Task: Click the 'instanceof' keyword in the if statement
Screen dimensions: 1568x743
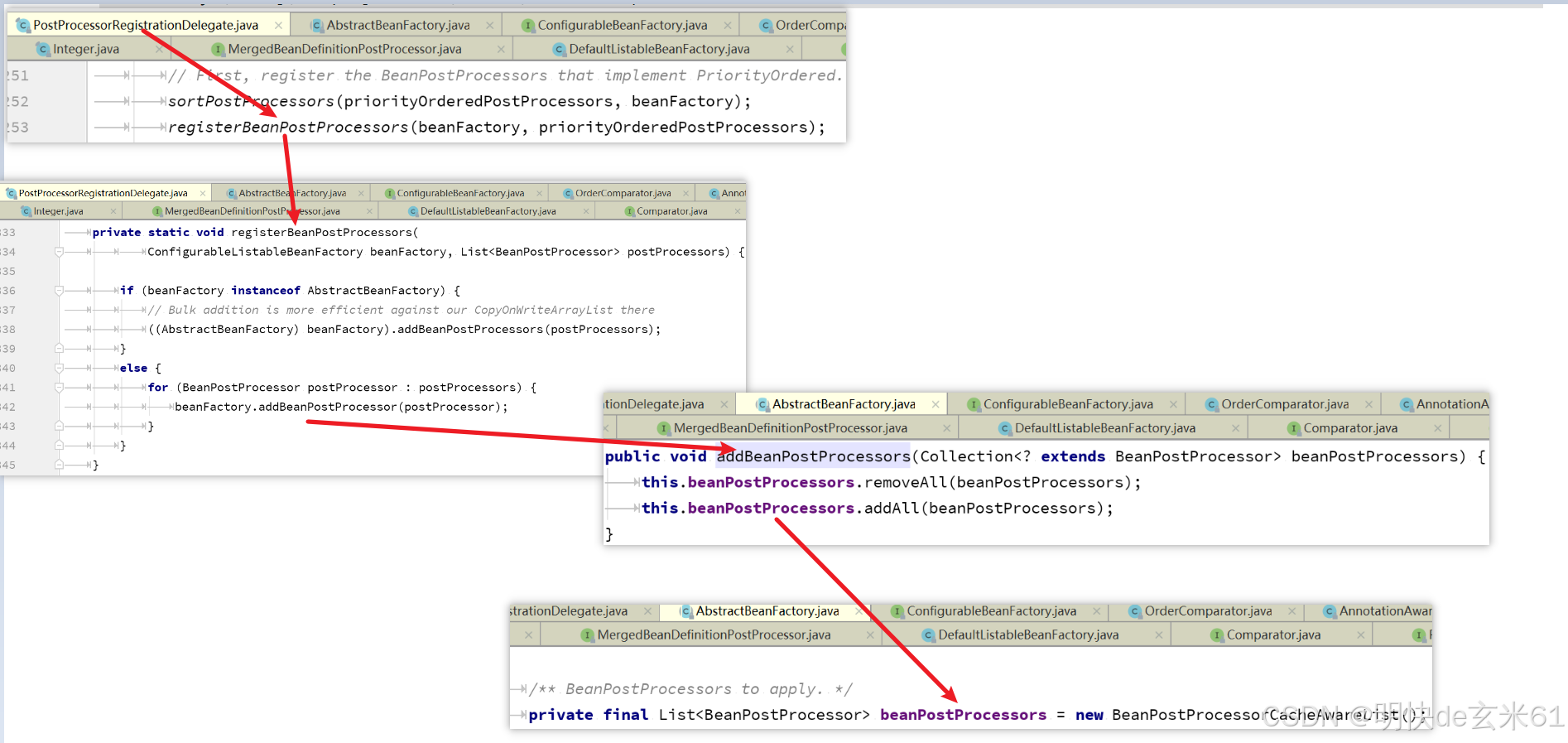Action: [266, 291]
